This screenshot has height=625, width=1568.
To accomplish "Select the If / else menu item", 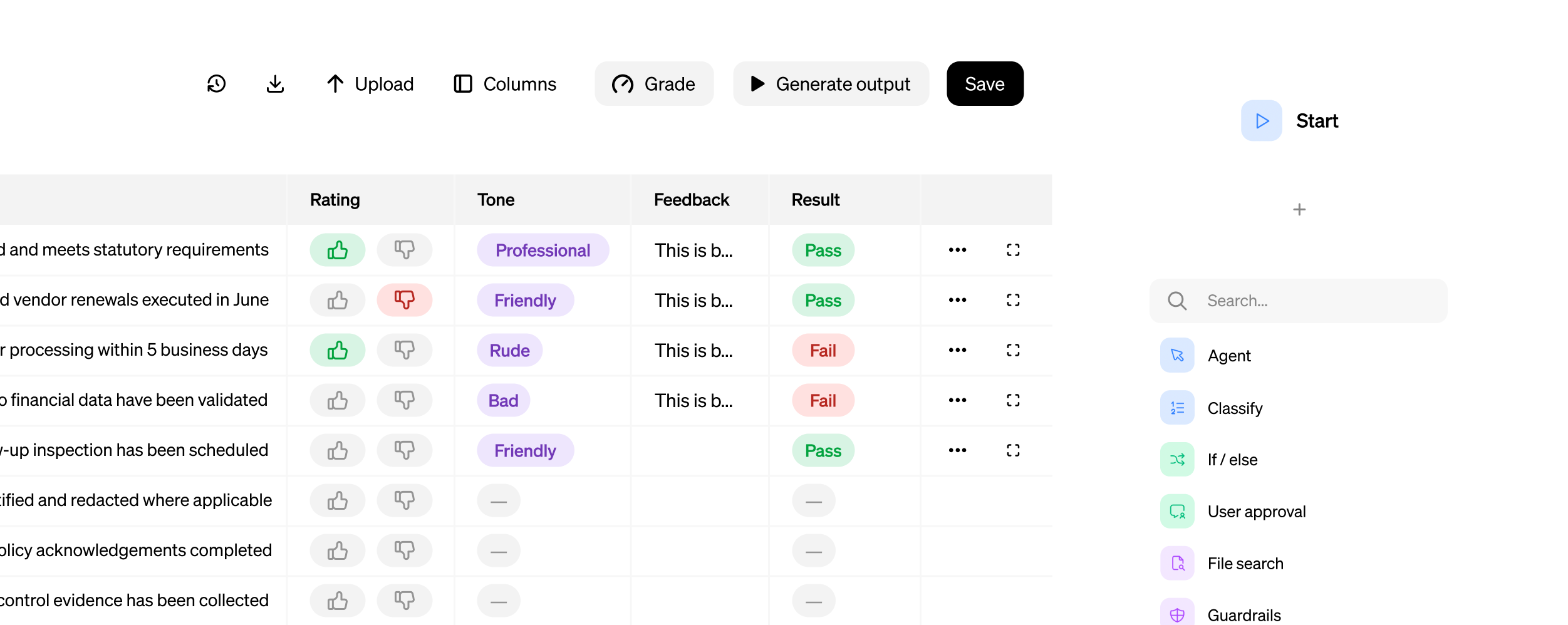I will pyautogui.click(x=1232, y=459).
